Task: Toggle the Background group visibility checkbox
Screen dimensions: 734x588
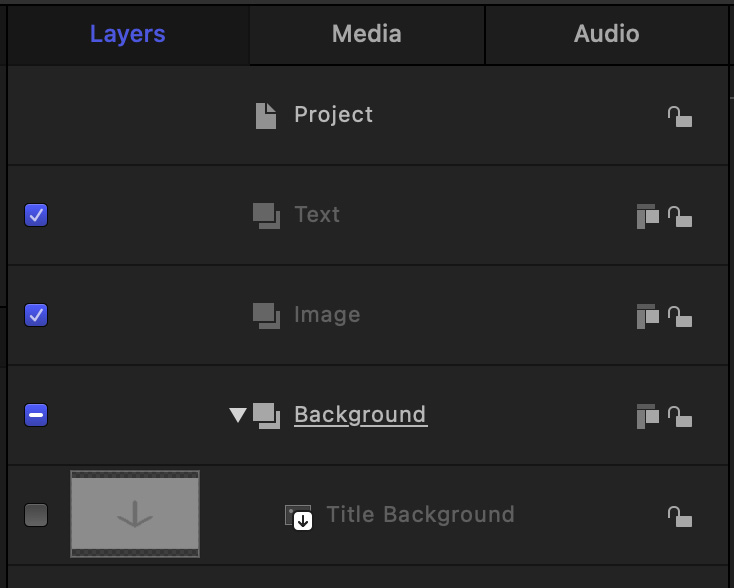Action: 36,415
